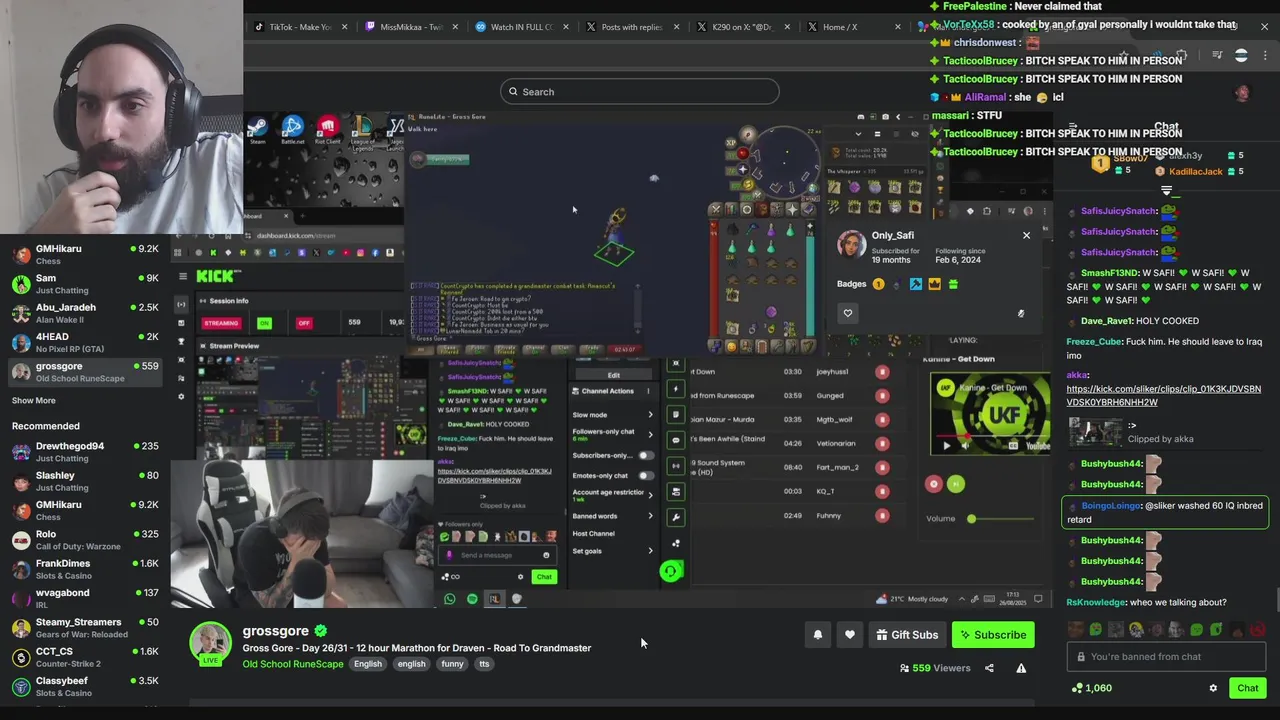The height and width of the screenshot is (720, 1280).
Task: Open the Kick dashboard hamburger menu
Action: click(182, 277)
